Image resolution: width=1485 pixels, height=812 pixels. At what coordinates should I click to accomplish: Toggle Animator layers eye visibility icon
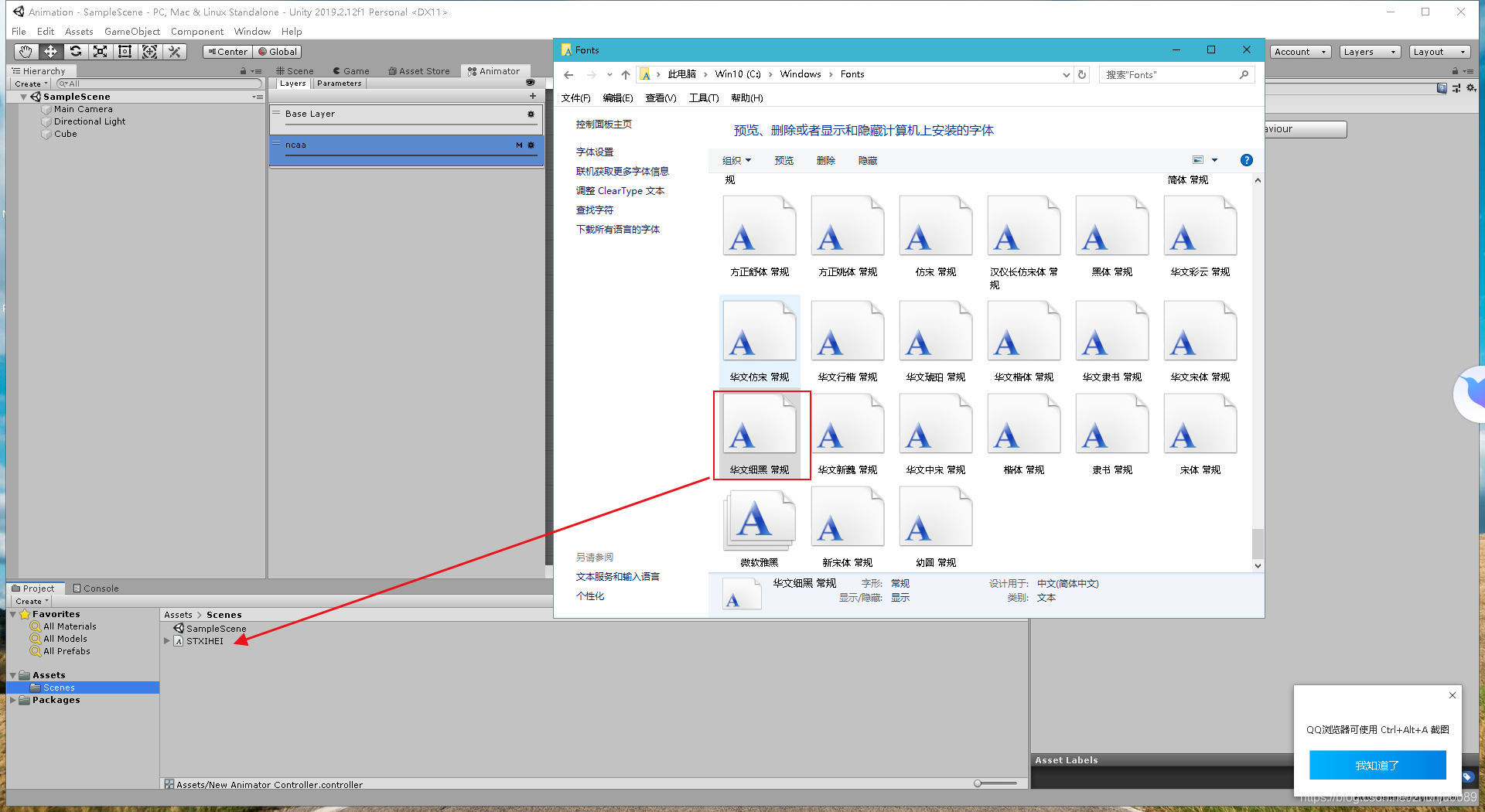pyautogui.click(x=530, y=83)
